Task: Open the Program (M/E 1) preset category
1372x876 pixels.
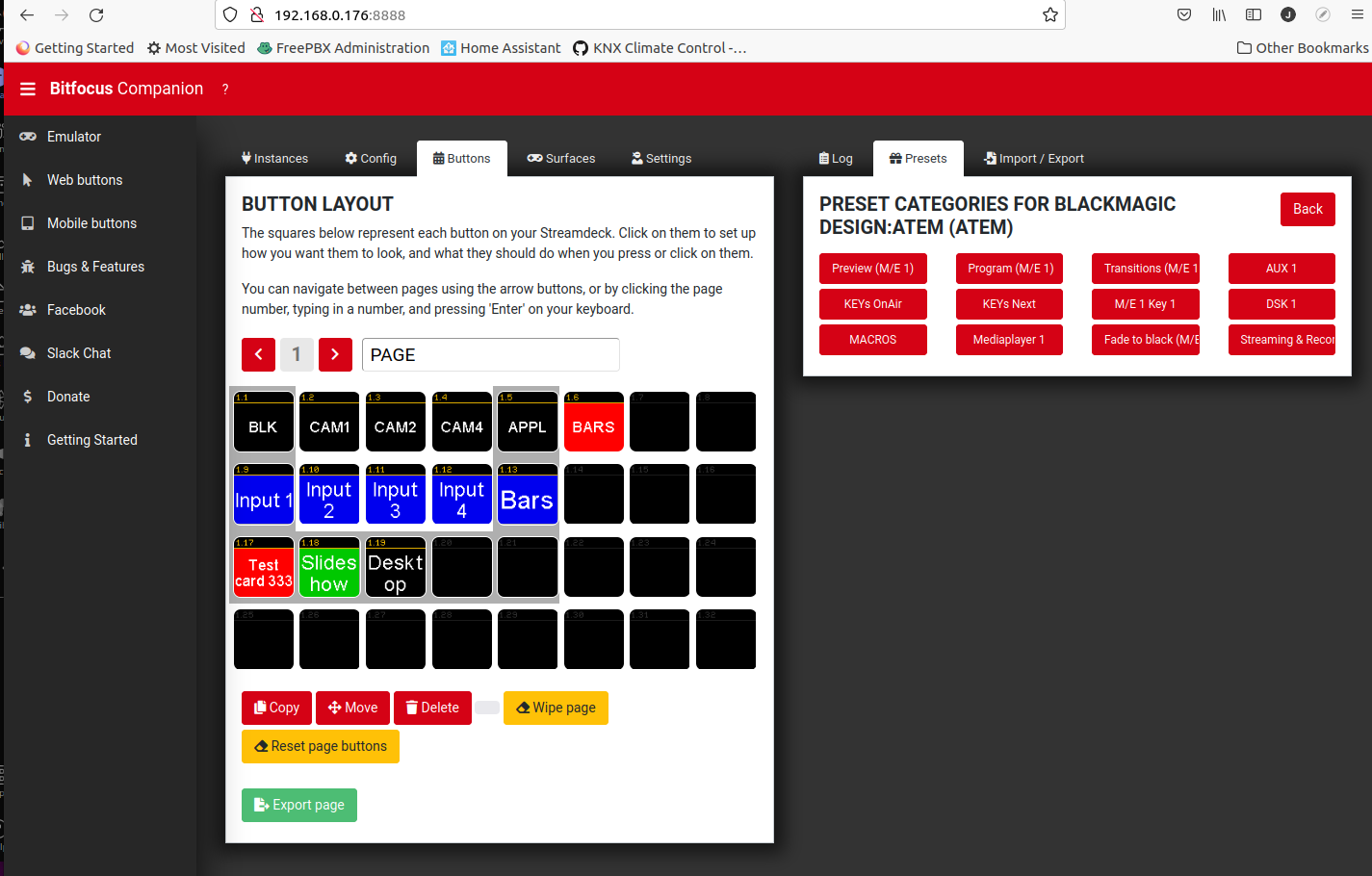Action: (x=1009, y=269)
